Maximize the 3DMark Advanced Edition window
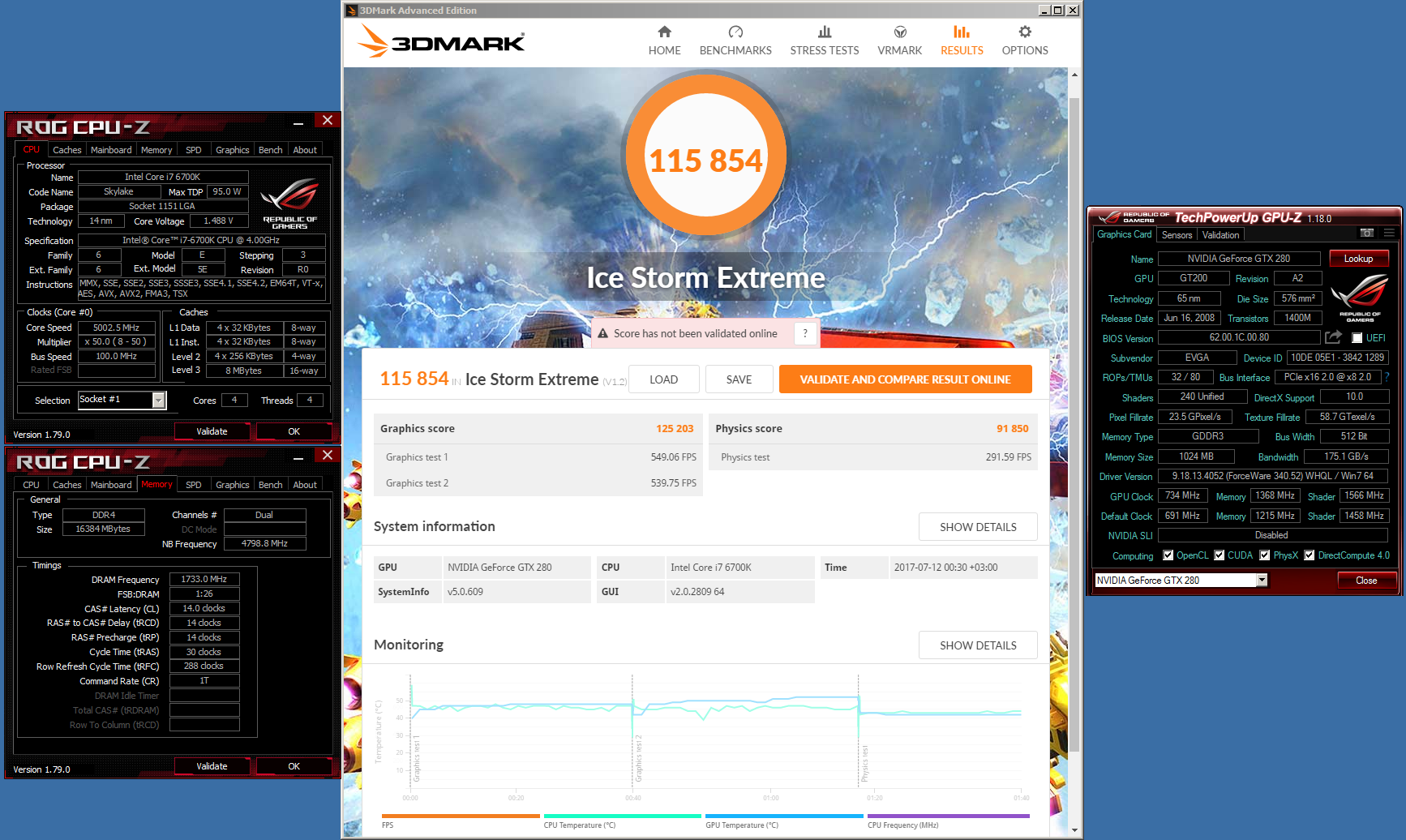The width and height of the screenshot is (1406, 840). pos(1058,11)
